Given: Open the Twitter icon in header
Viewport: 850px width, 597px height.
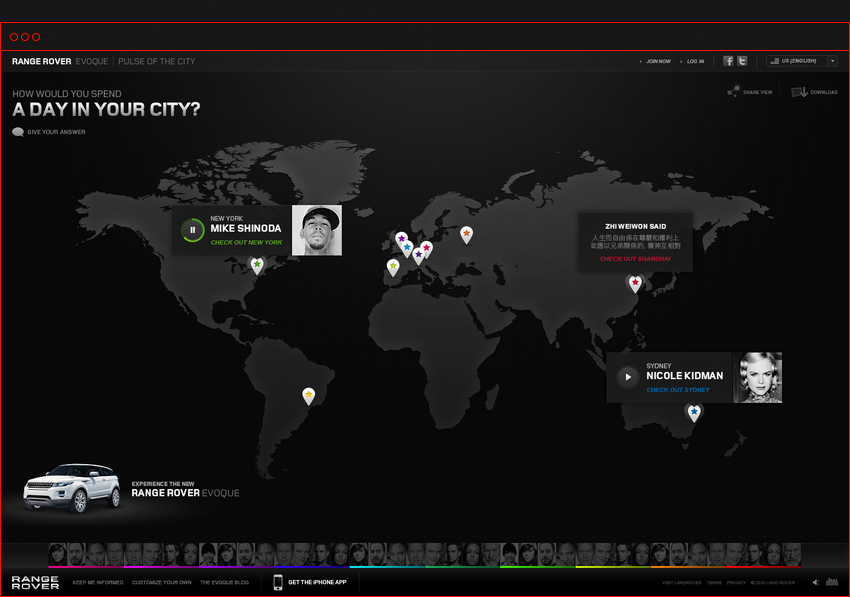Looking at the screenshot, I should (x=742, y=61).
